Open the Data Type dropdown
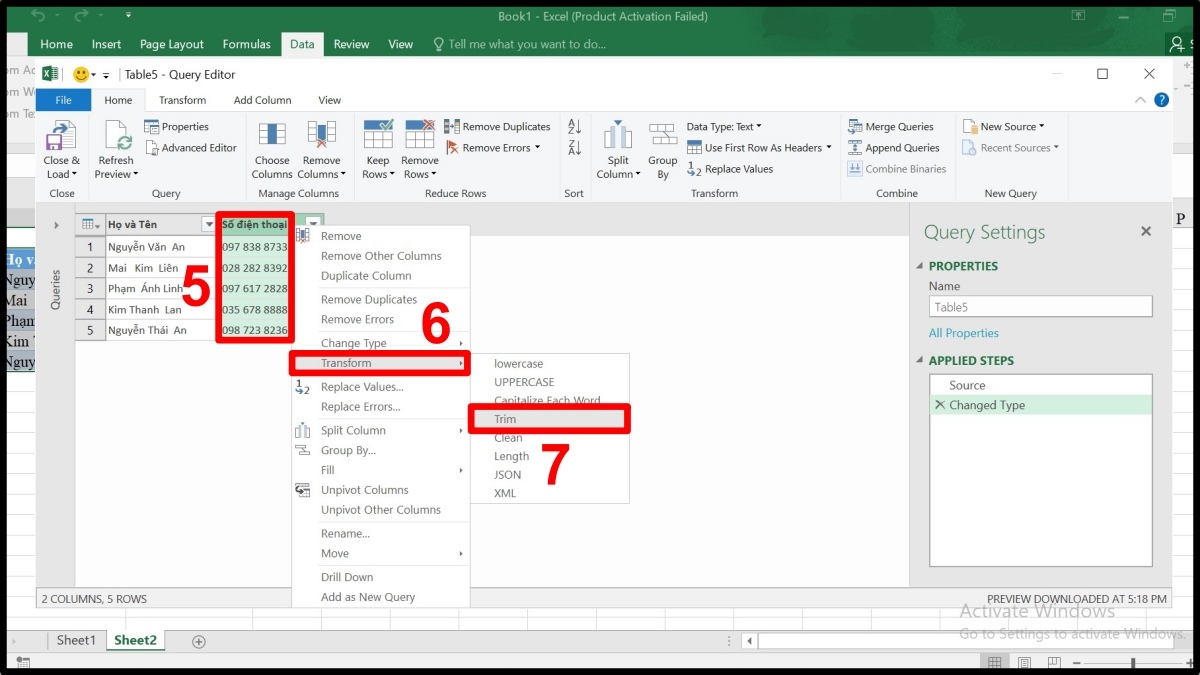 pos(723,126)
